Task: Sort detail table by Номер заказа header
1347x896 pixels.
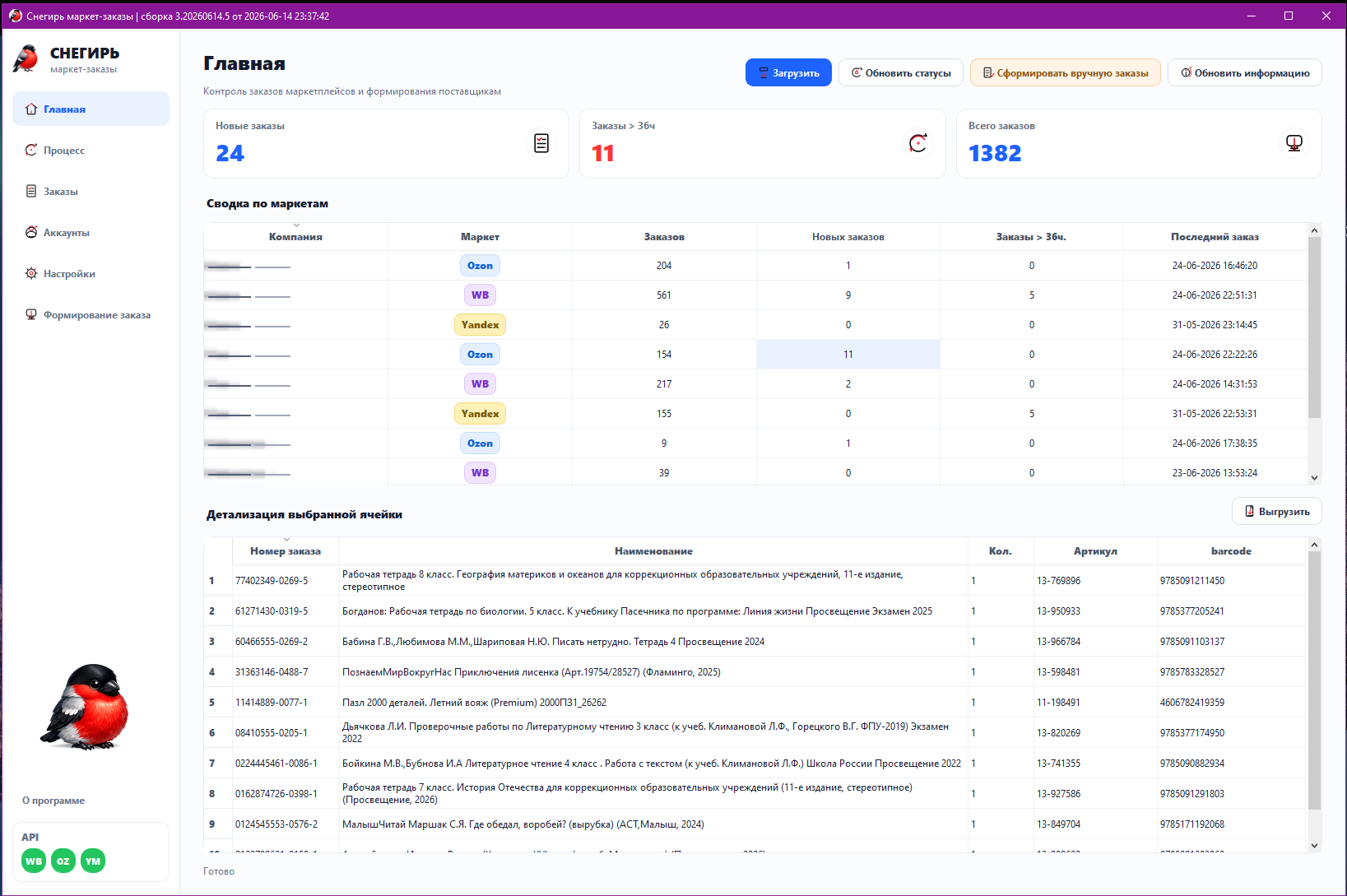Action: tap(286, 551)
